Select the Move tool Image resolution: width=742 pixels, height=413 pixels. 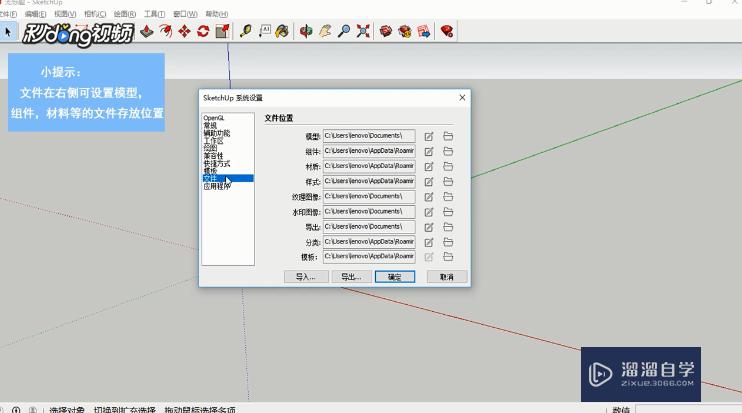[x=184, y=32]
